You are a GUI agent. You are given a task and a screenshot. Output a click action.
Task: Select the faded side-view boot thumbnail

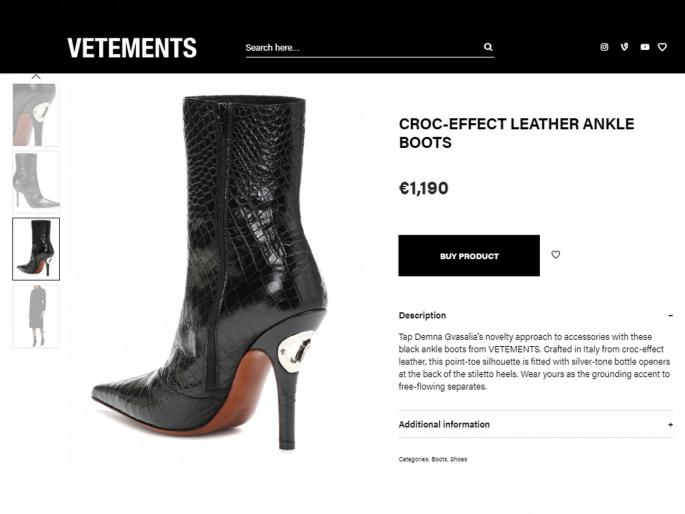click(x=36, y=181)
